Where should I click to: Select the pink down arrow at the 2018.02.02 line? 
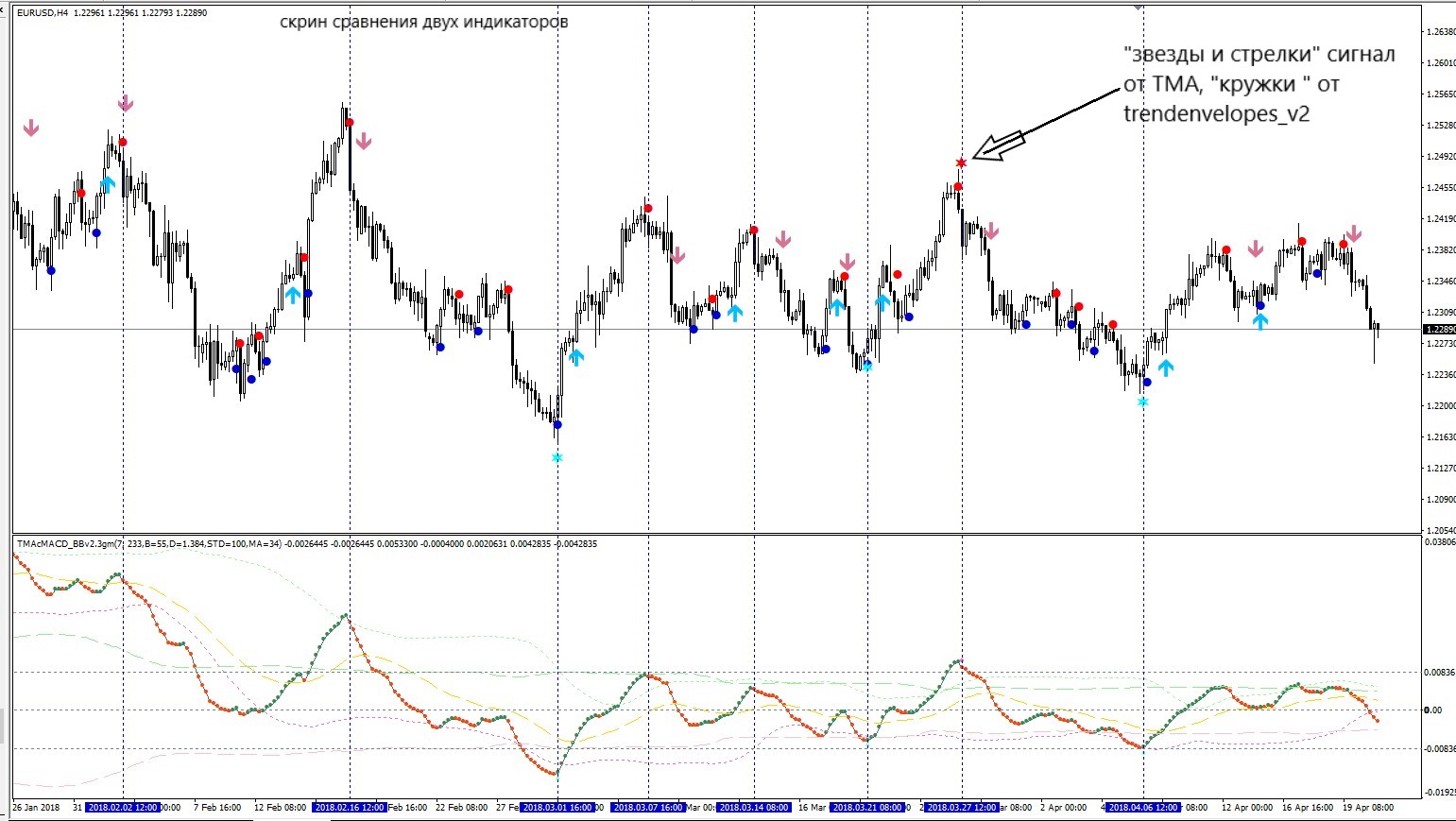[x=126, y=103]
